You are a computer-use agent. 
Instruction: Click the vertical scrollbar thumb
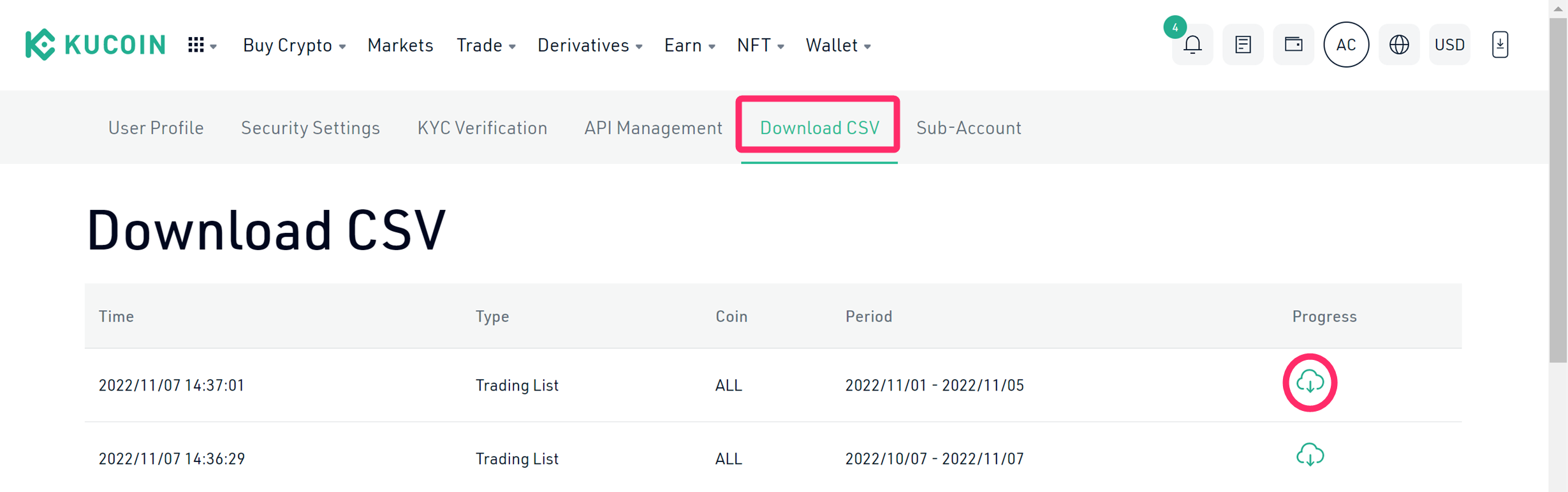coord(1558,190)
